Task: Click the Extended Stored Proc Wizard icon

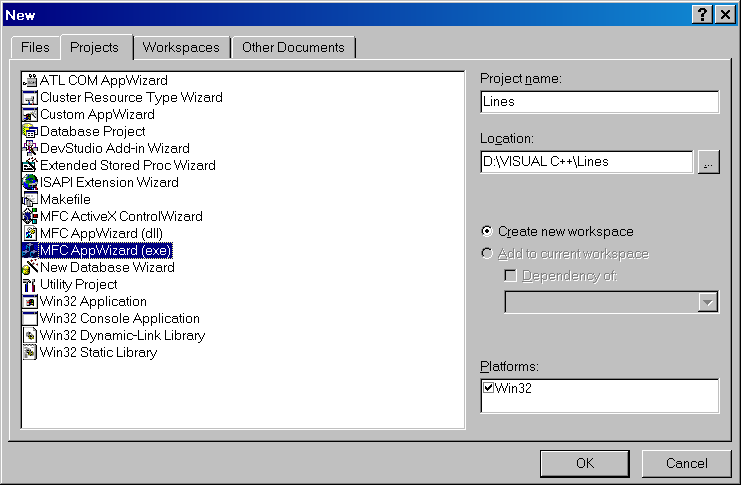Action: coord(30,165)
